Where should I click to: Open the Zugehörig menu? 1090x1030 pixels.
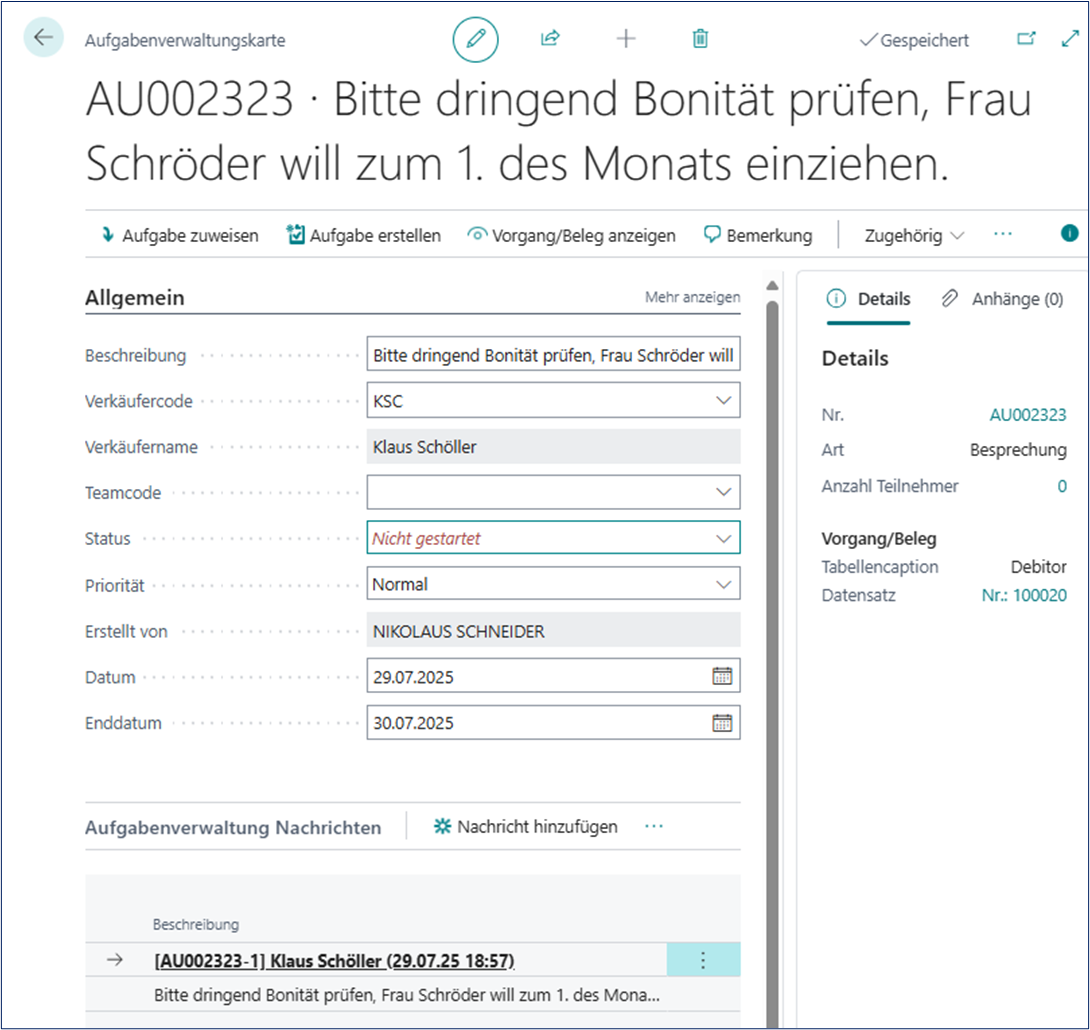pyautogui.click(x=914, y=236)
